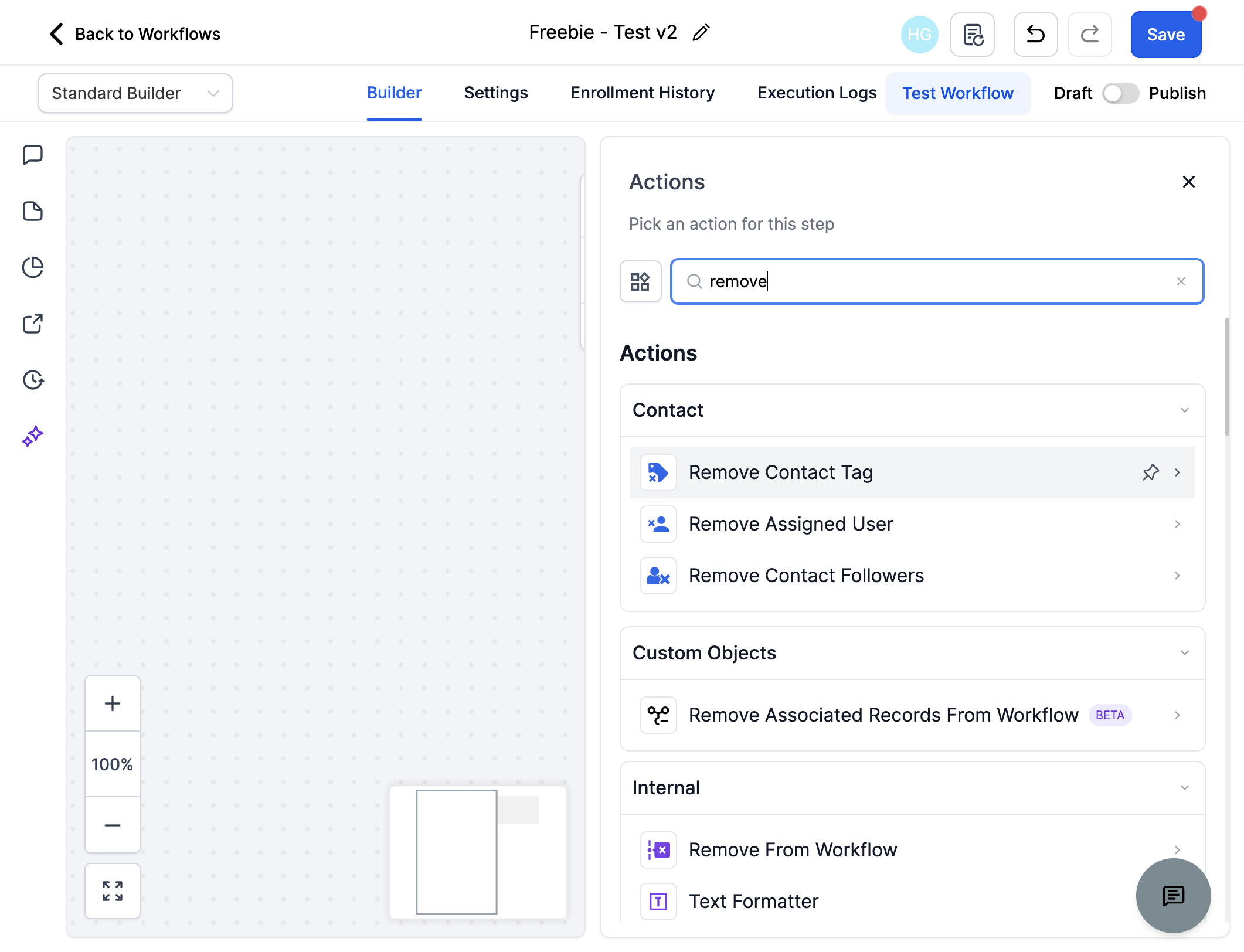The width and height of the screenshot is (1244, 952).
Task: Click the actions panel scrollbar
Action: click(1226, 378)
